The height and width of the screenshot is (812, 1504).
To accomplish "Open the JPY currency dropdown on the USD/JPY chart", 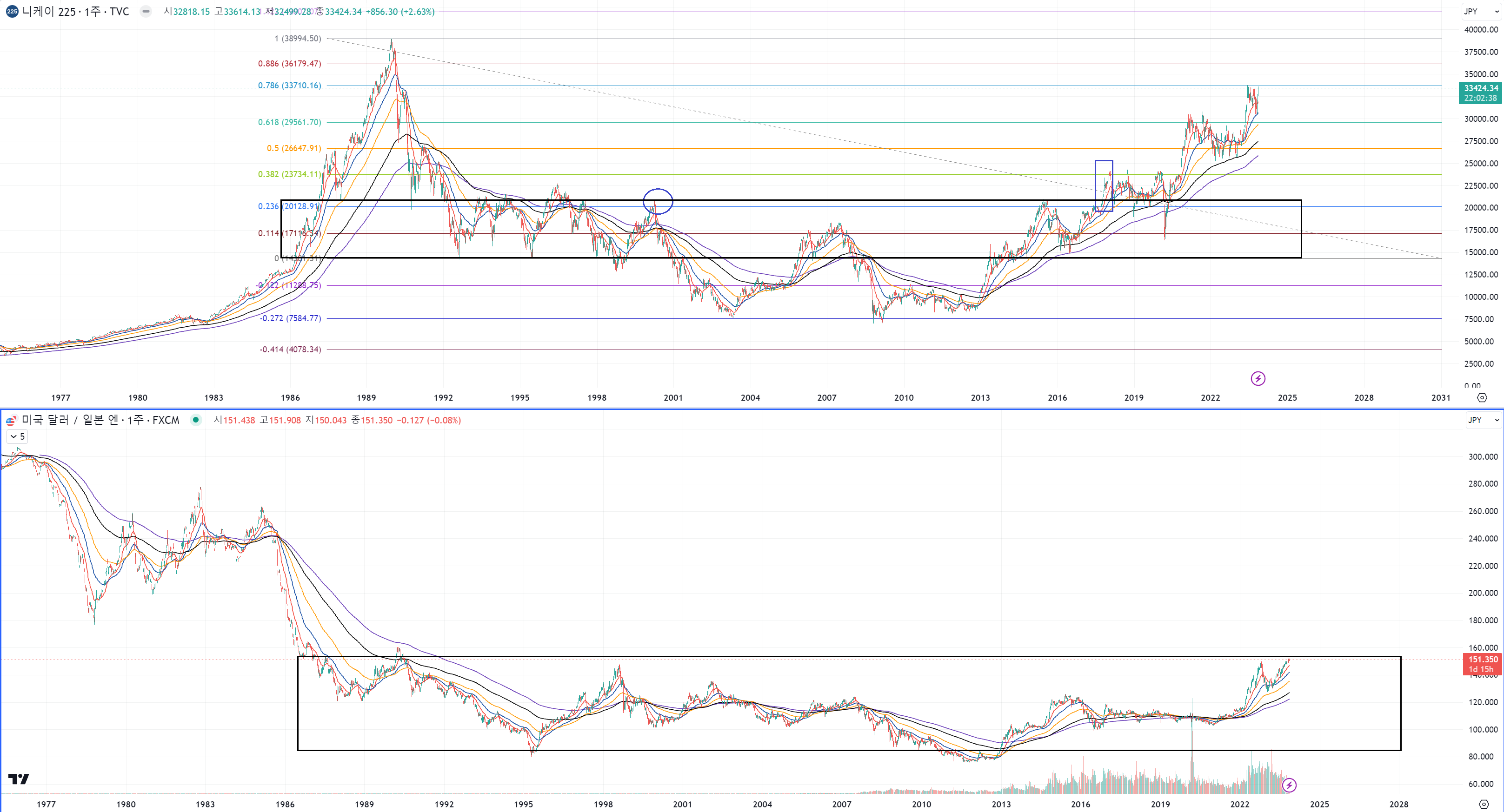I will click(x=1483, y=420).
